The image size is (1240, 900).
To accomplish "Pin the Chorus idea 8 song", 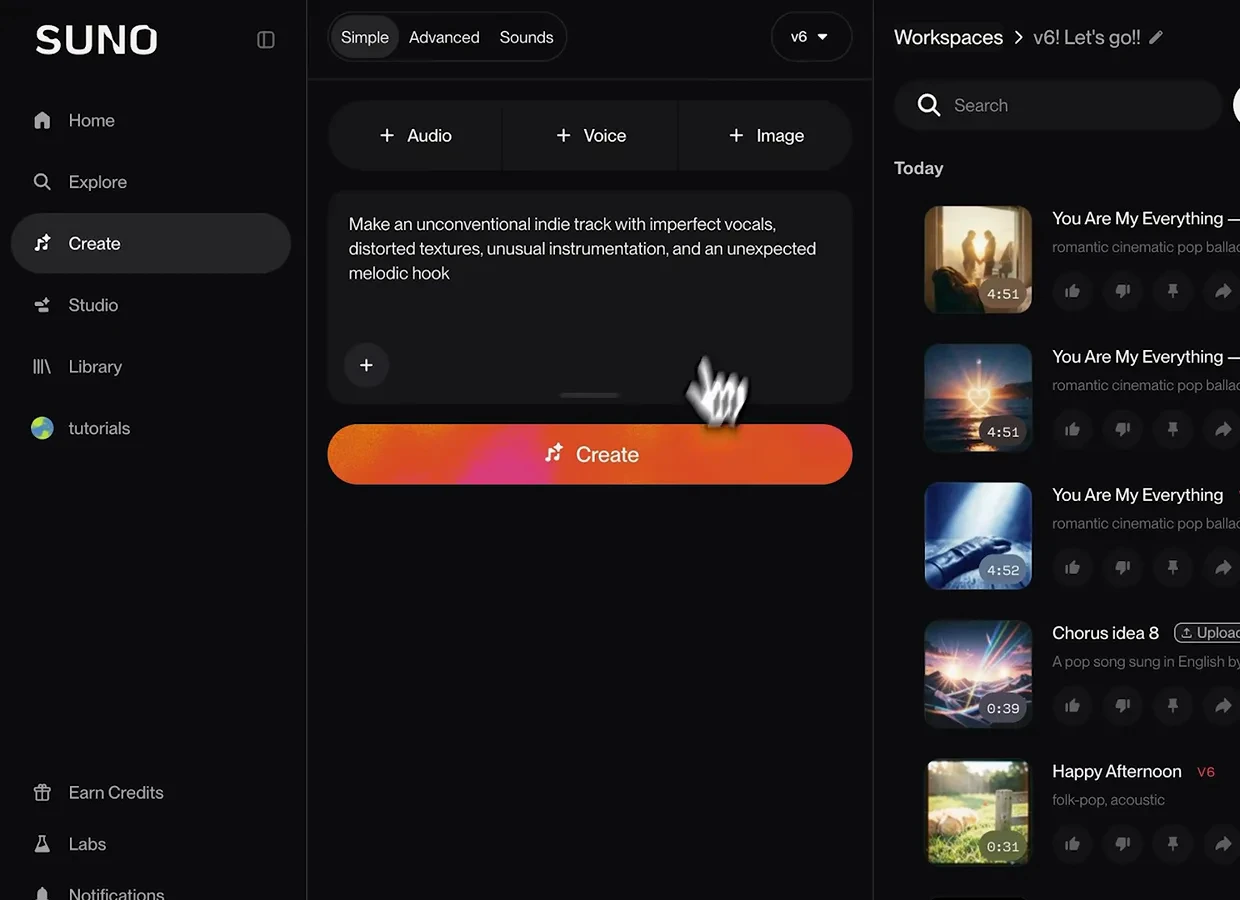I will [1172, 706].
